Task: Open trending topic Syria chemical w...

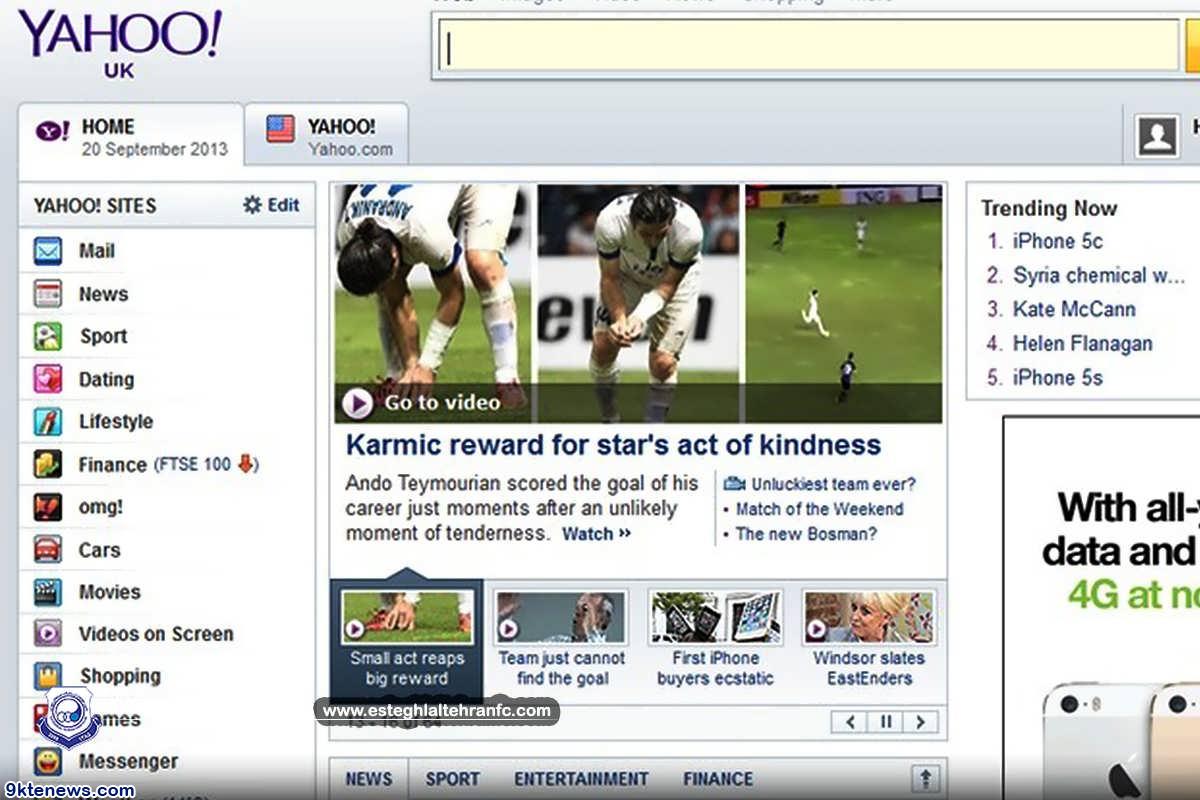Action: (x=1099, y=275)
